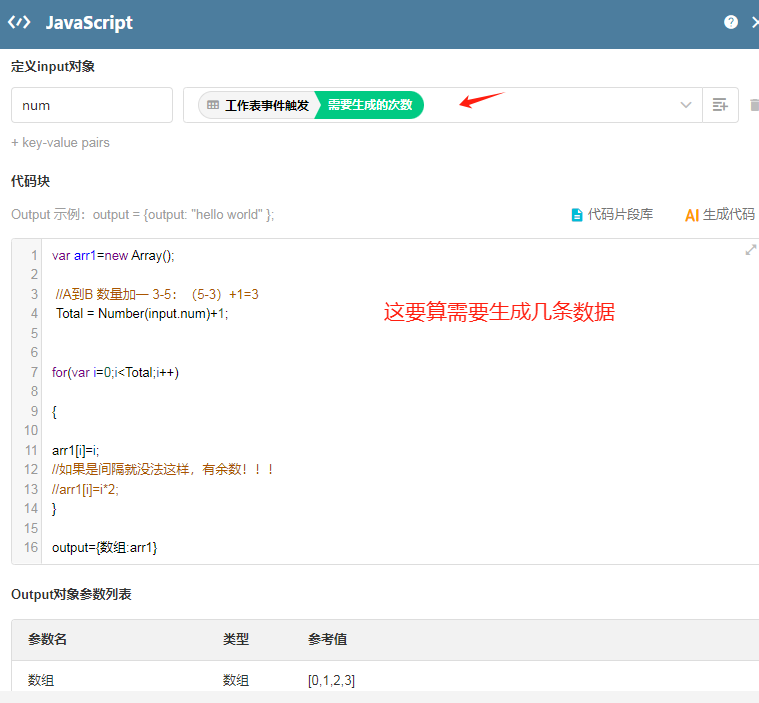This screenshot has height=703, width=759.
Task: Select the 数组 row in output parameters
Action: (x=42, y=680)
